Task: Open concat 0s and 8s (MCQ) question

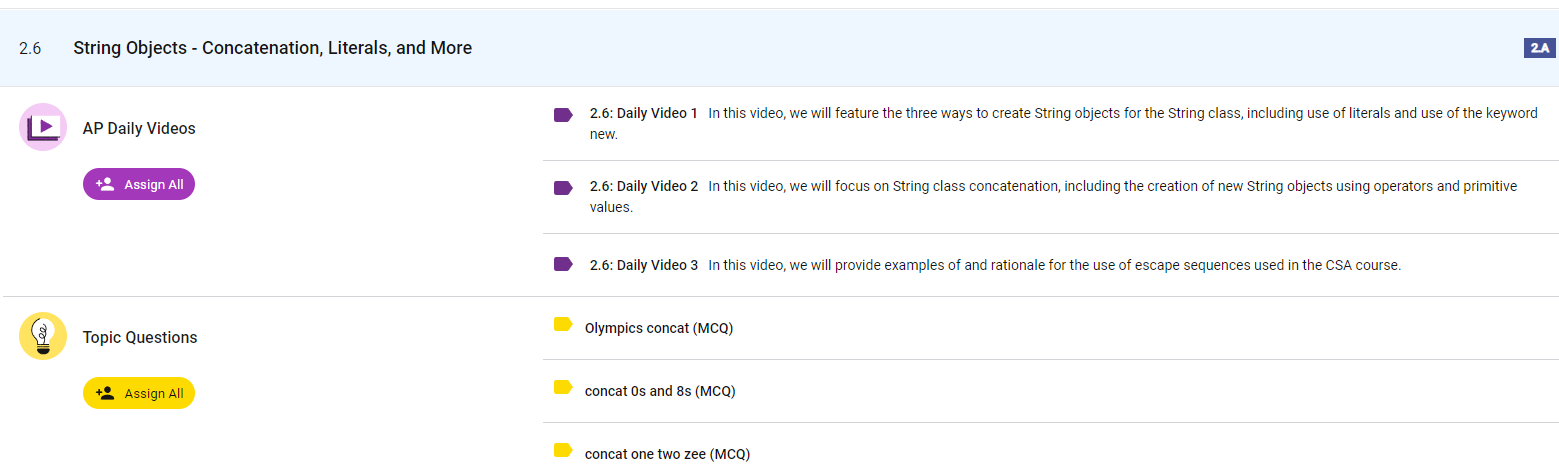Action: tap(660, 391)
